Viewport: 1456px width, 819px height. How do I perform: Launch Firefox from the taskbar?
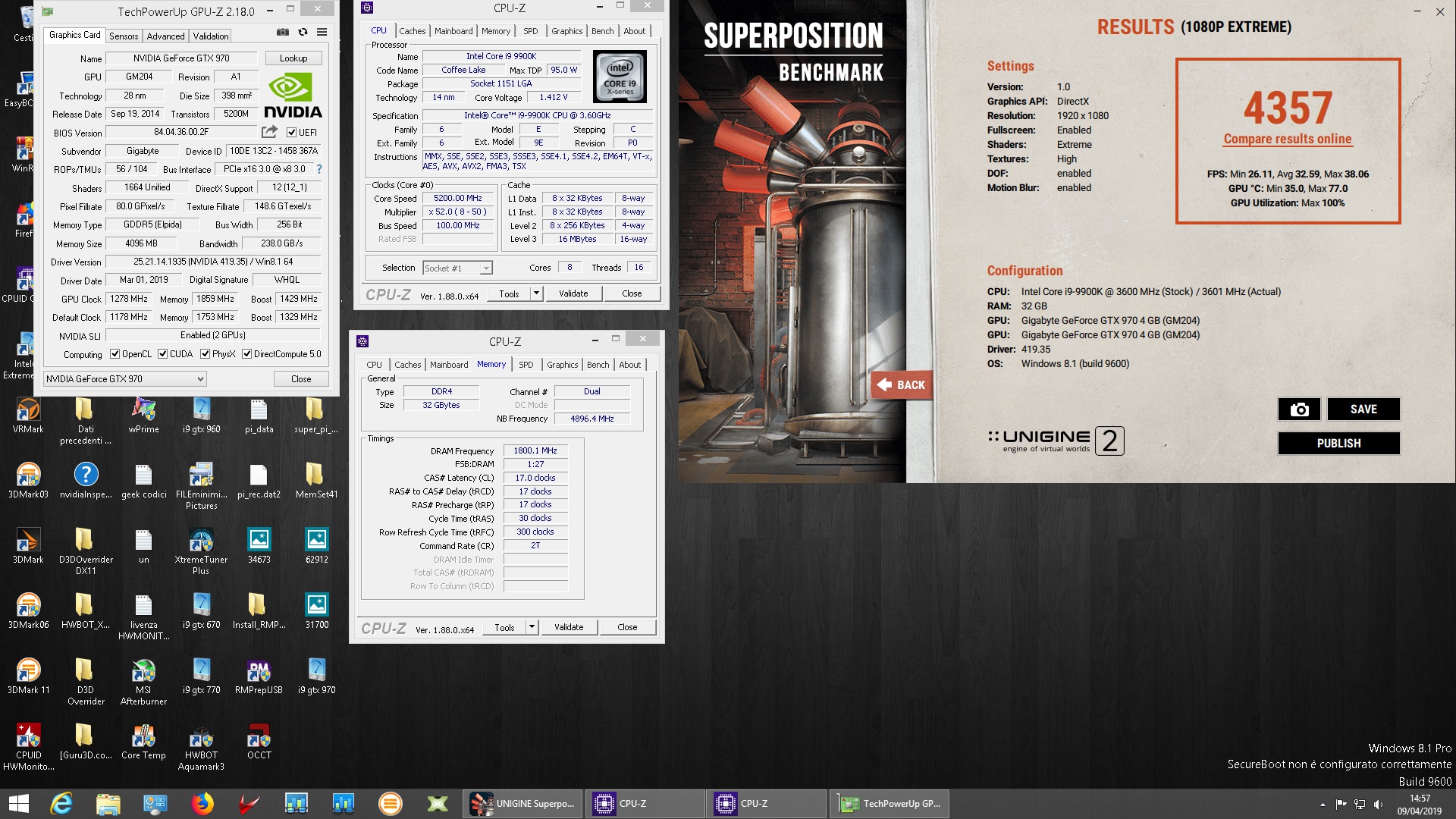point(202,804)
